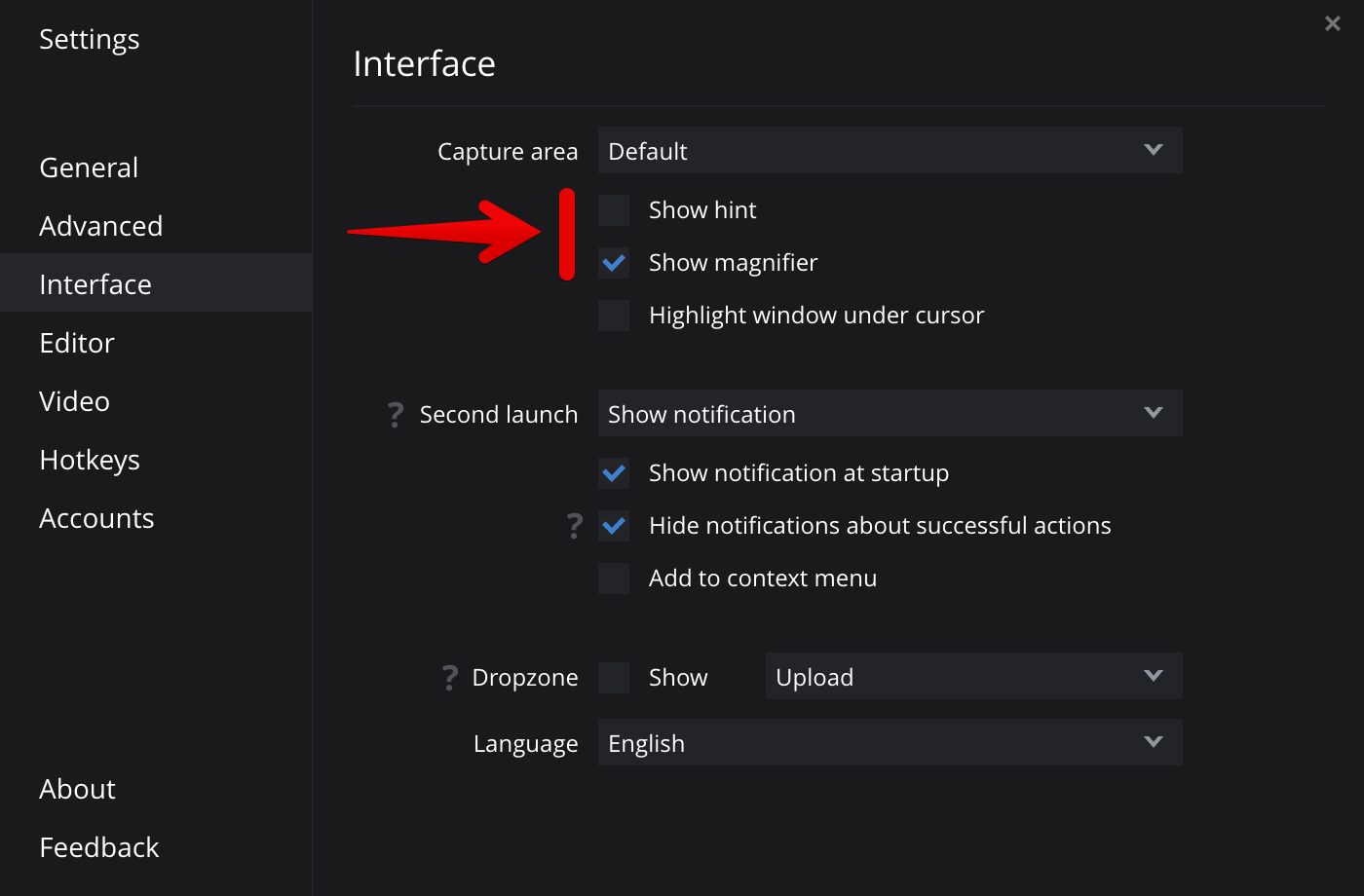Click the question mark next to Dropzone

click(449, 678)
